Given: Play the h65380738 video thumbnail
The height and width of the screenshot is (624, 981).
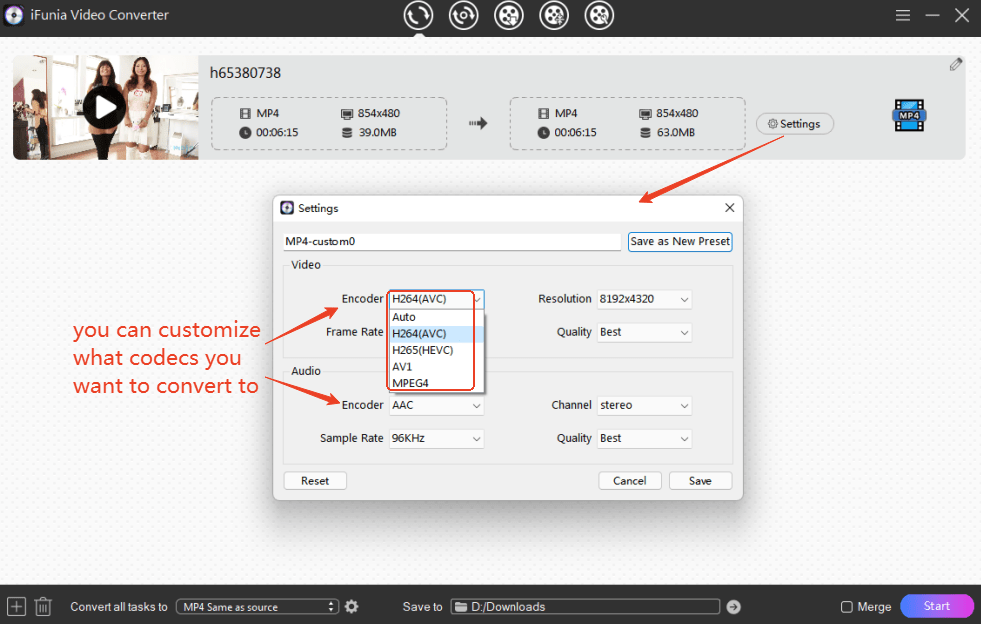Looking at the screenshot, I should pyautogui.click(x=104, y=107).
